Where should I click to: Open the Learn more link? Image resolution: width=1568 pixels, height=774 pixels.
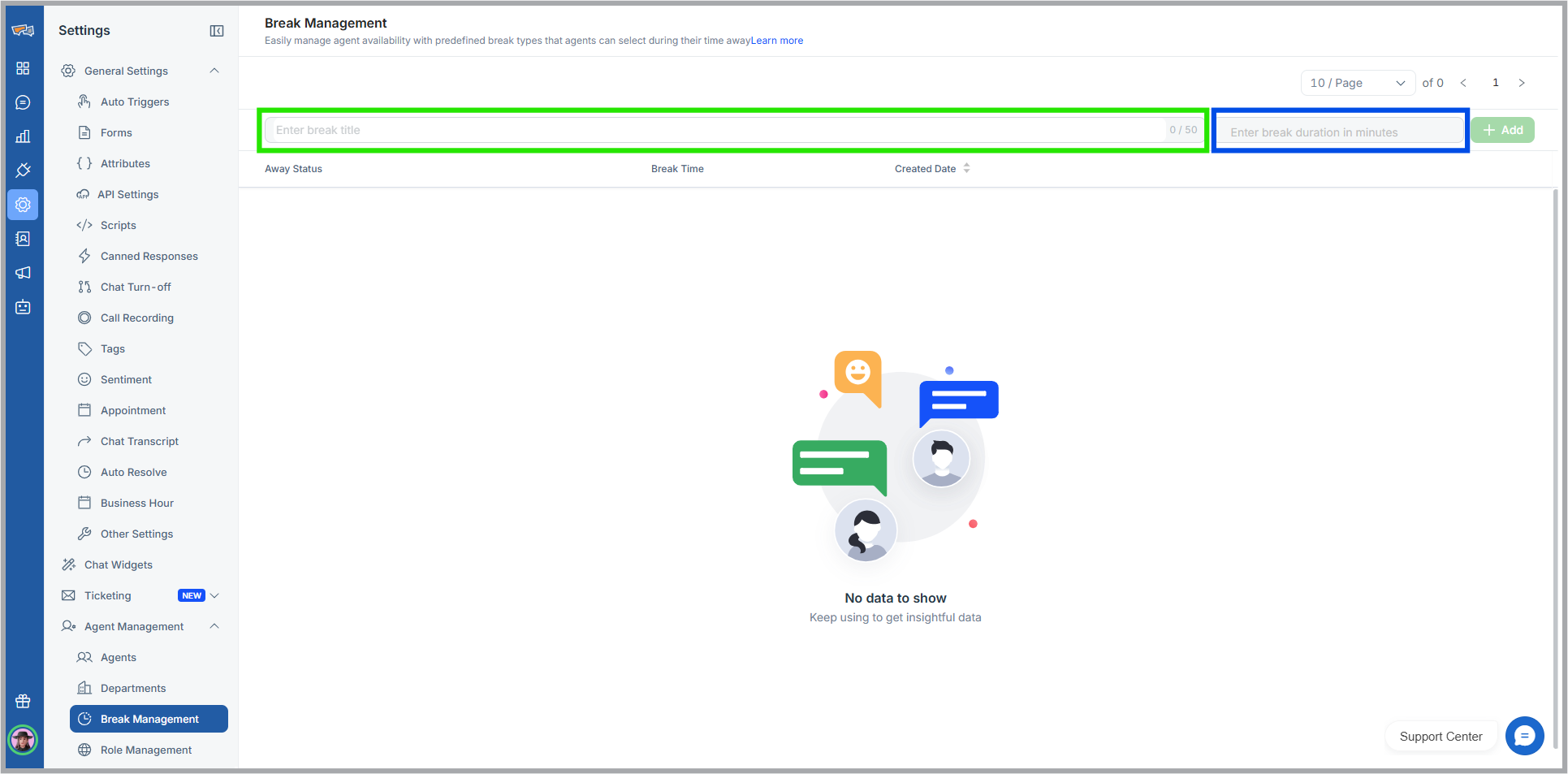(776, 41)
